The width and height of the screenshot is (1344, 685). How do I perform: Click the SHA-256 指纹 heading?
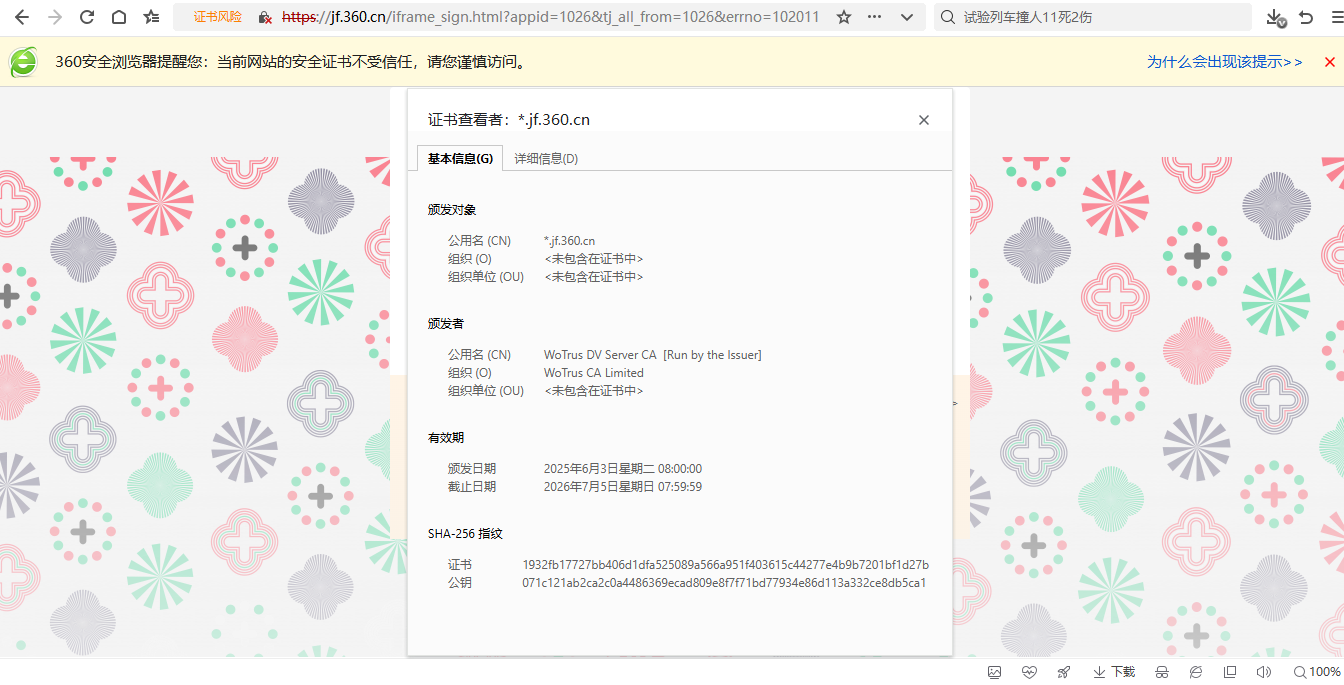(465, 534)
